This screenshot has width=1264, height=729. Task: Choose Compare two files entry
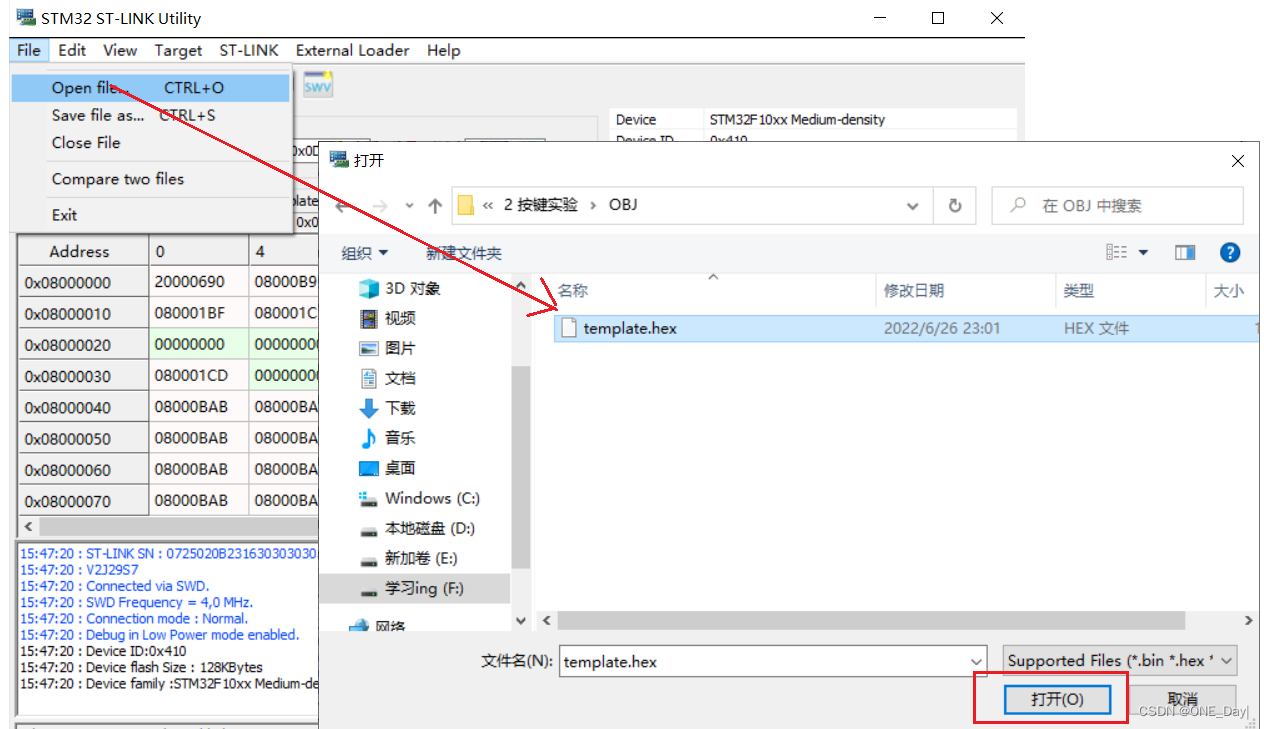pos(150,179)
